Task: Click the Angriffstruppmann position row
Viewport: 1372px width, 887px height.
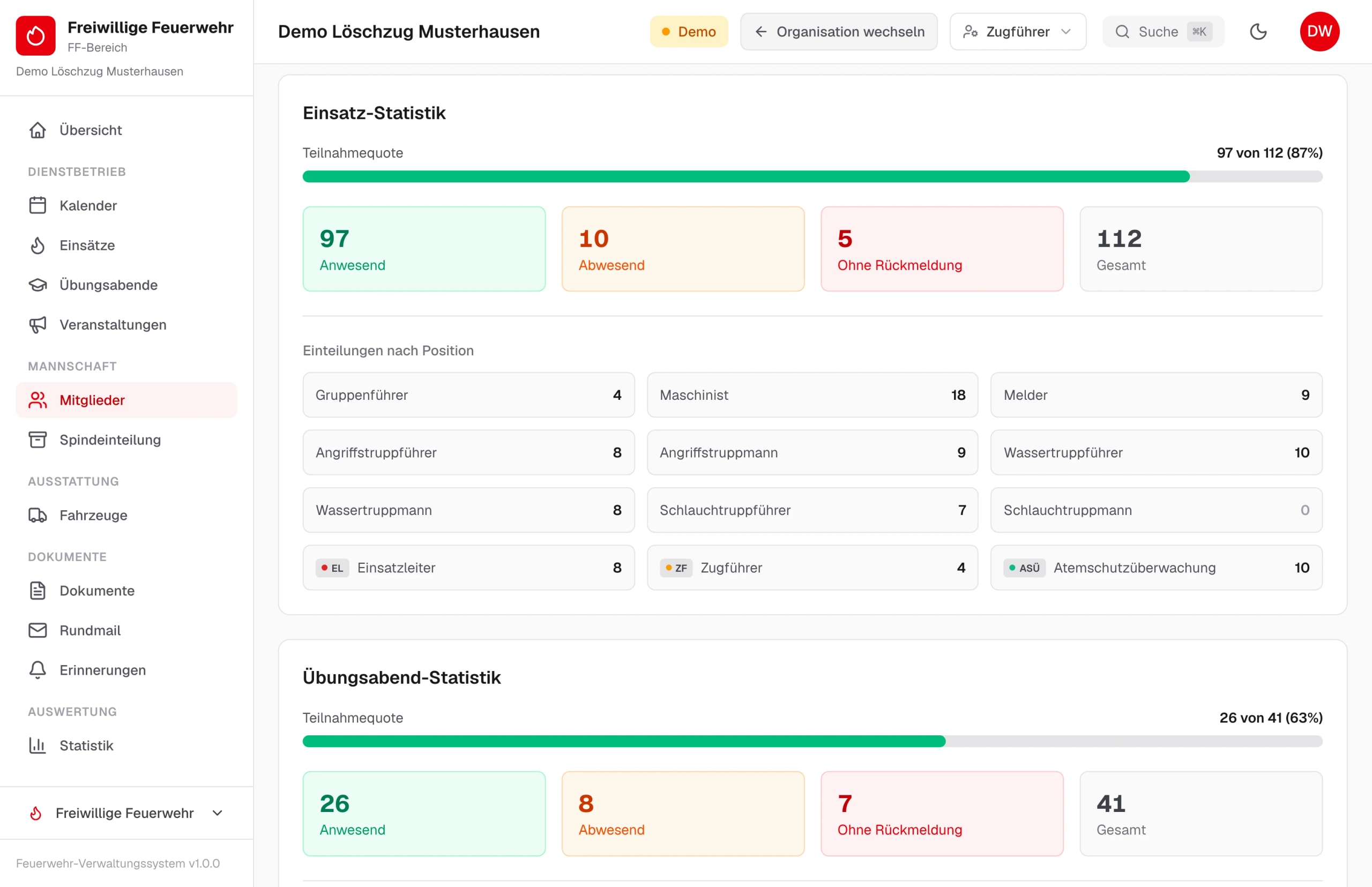Action: click(x=812, y=453)
